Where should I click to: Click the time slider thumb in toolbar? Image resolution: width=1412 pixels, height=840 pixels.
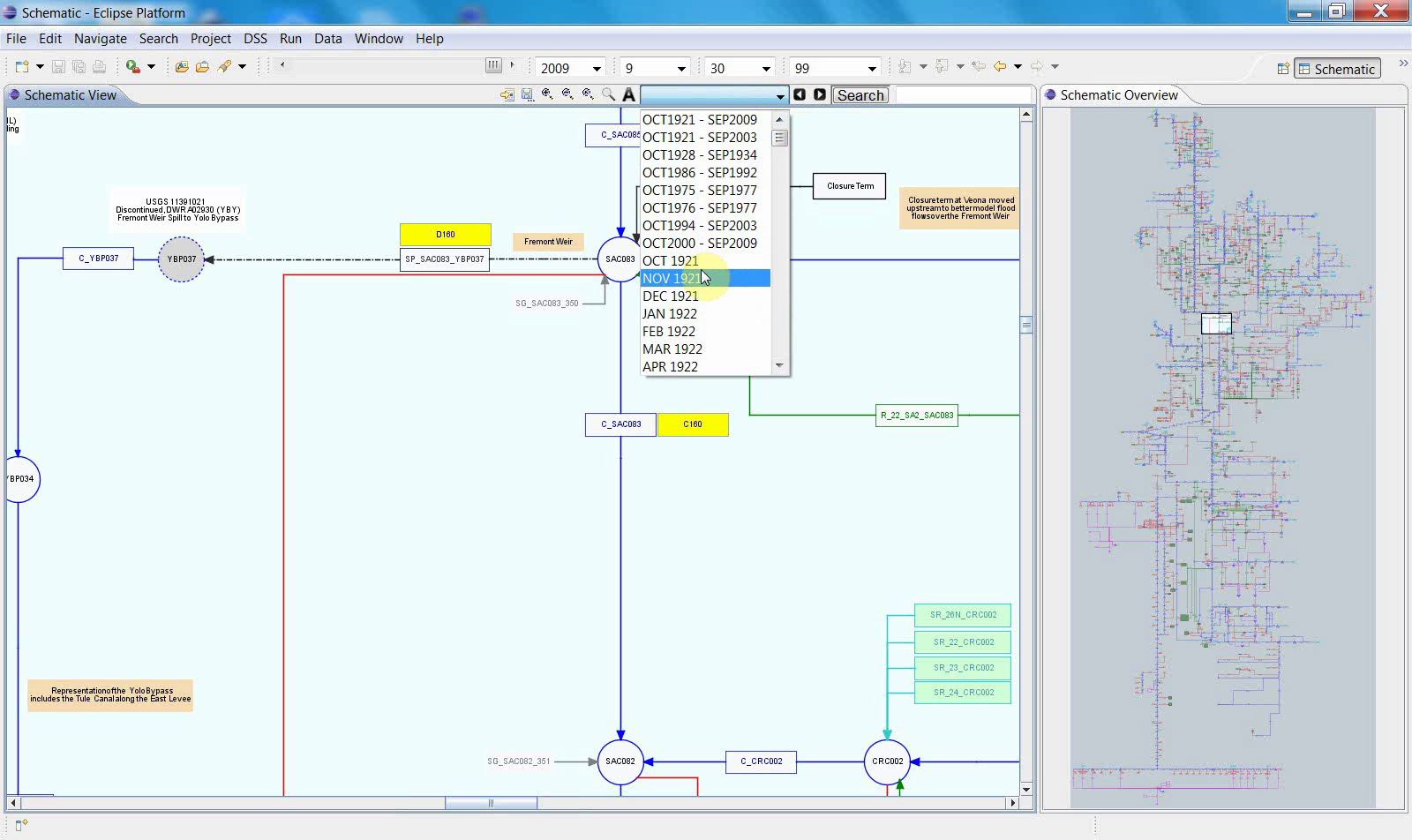[493, 65]
